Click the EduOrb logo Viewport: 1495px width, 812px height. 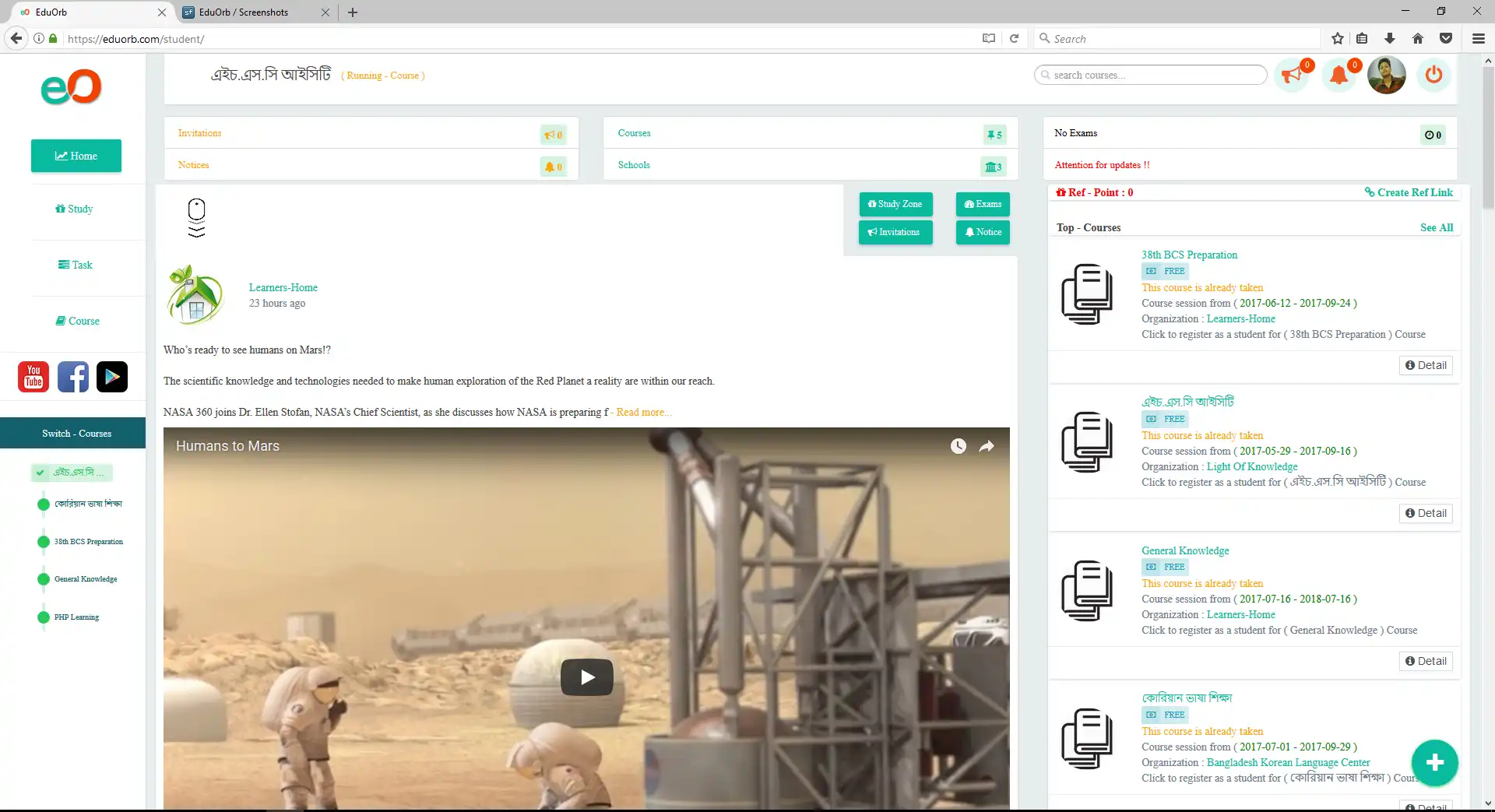(x=71, y=86)
